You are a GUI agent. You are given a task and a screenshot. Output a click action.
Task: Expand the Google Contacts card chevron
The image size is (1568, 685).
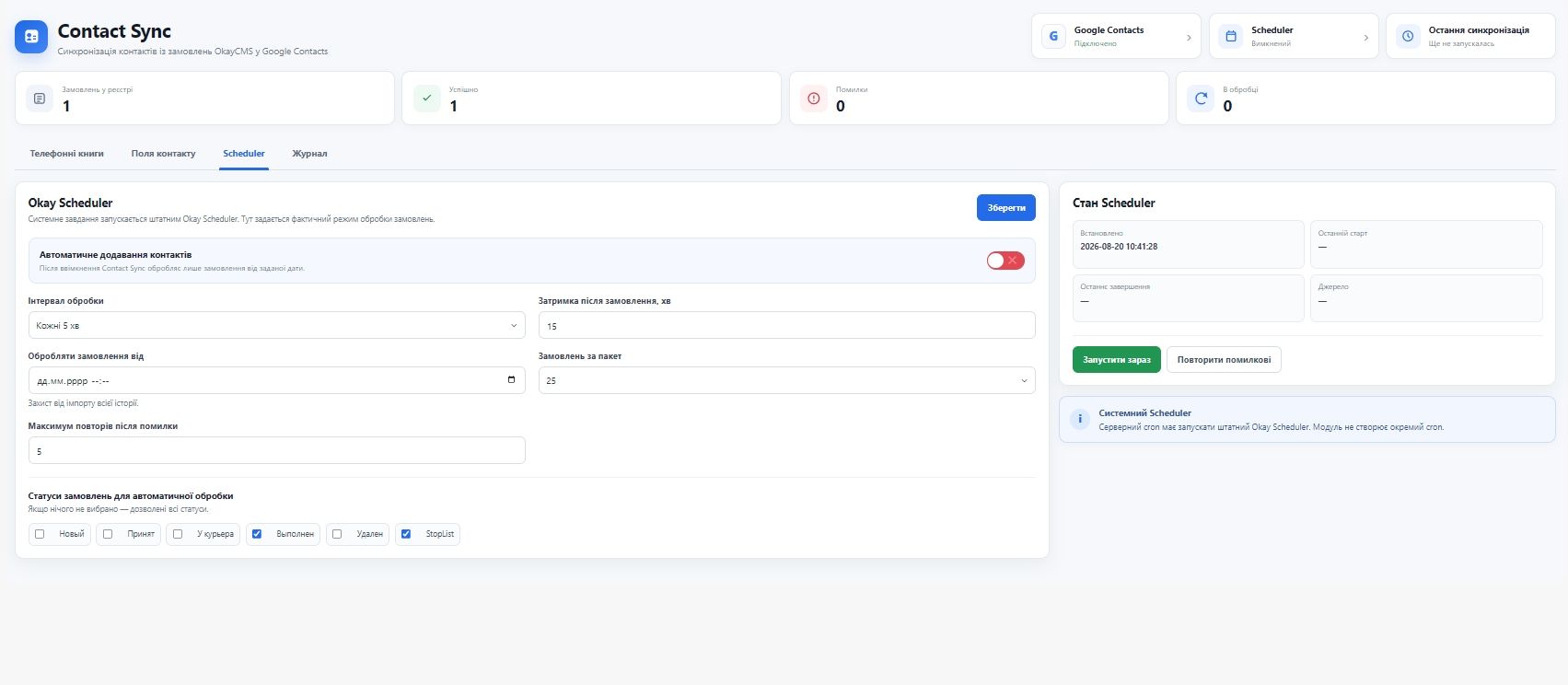click(x=1189, y=38)
